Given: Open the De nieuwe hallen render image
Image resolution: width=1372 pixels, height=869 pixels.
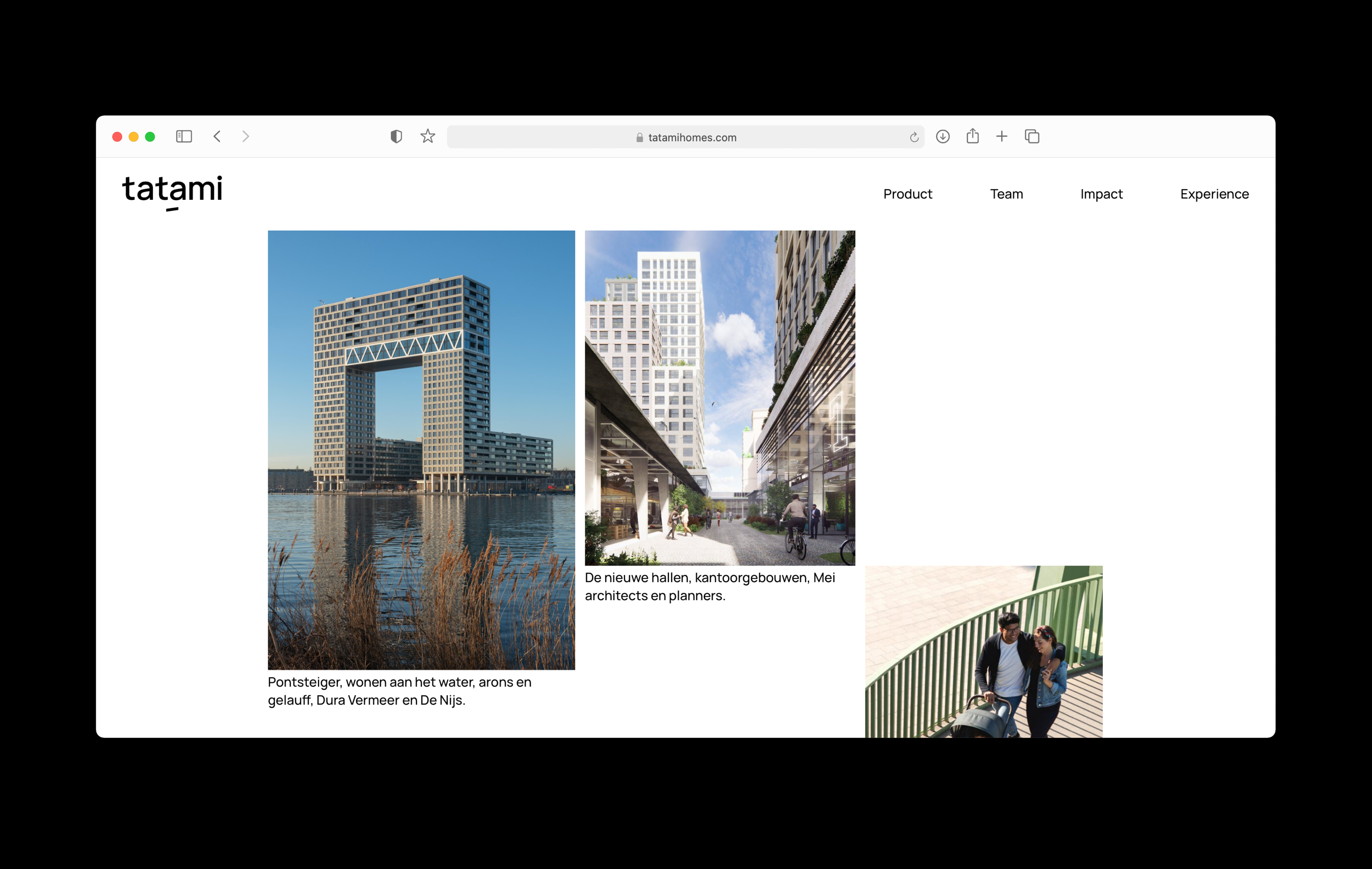Looking at the screenshot, I should pyautogui.click(x=720, y=398).
